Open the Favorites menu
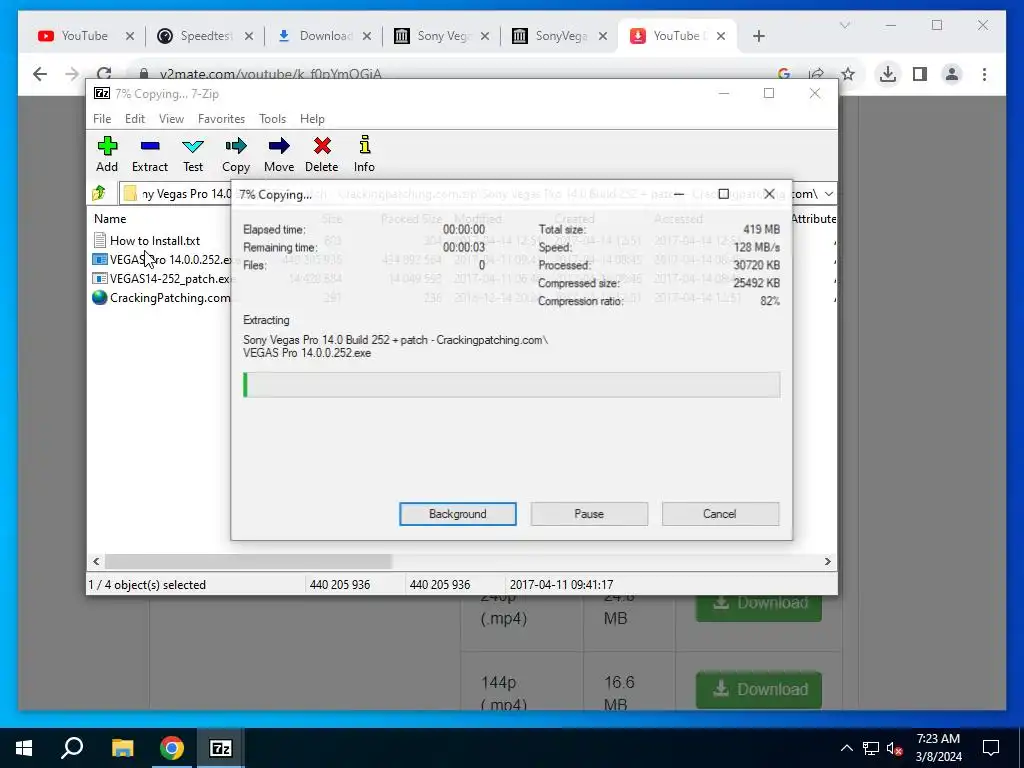The width and height of the screenshot is (1024, 768). tap(221, 119)
